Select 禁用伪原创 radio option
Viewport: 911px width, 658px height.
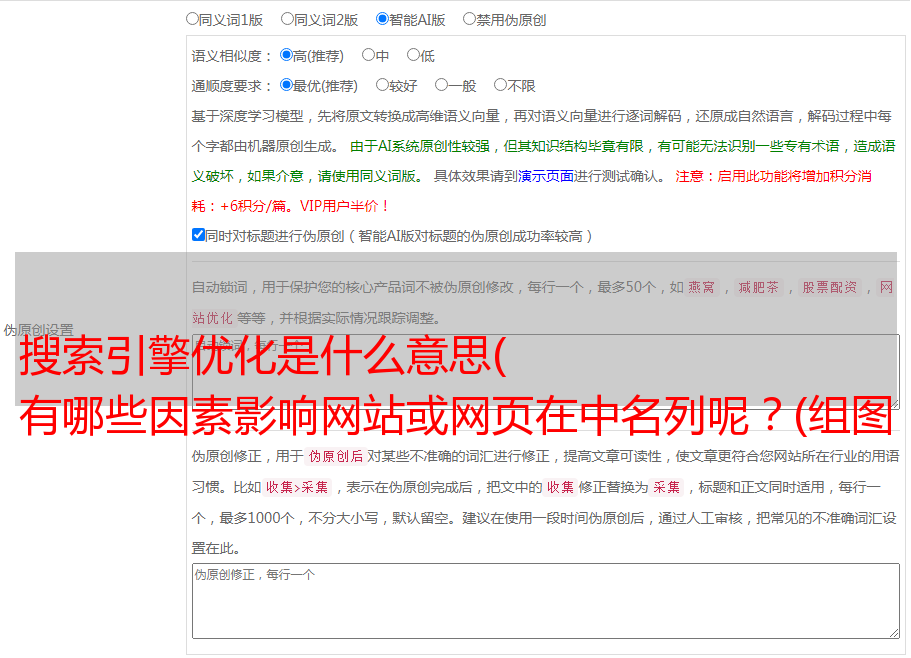tap(469, 19)
